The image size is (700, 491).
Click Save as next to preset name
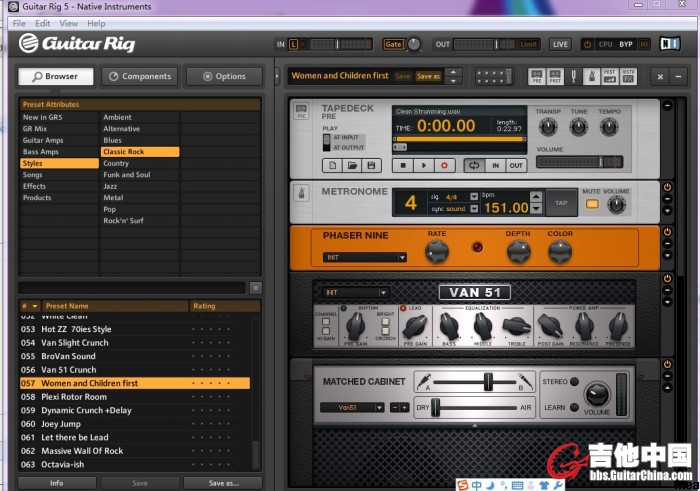(x=429, y=76)
